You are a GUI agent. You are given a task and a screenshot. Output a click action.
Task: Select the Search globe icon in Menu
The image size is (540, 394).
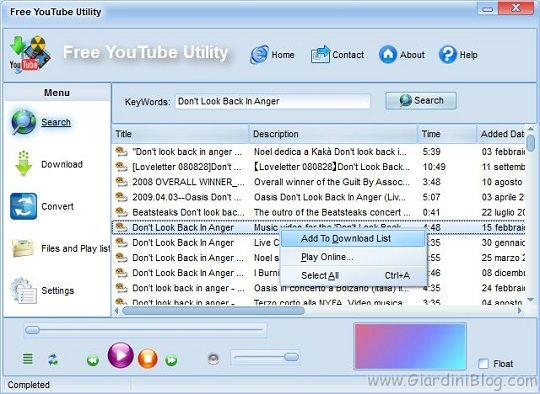[x=23, y=122]
